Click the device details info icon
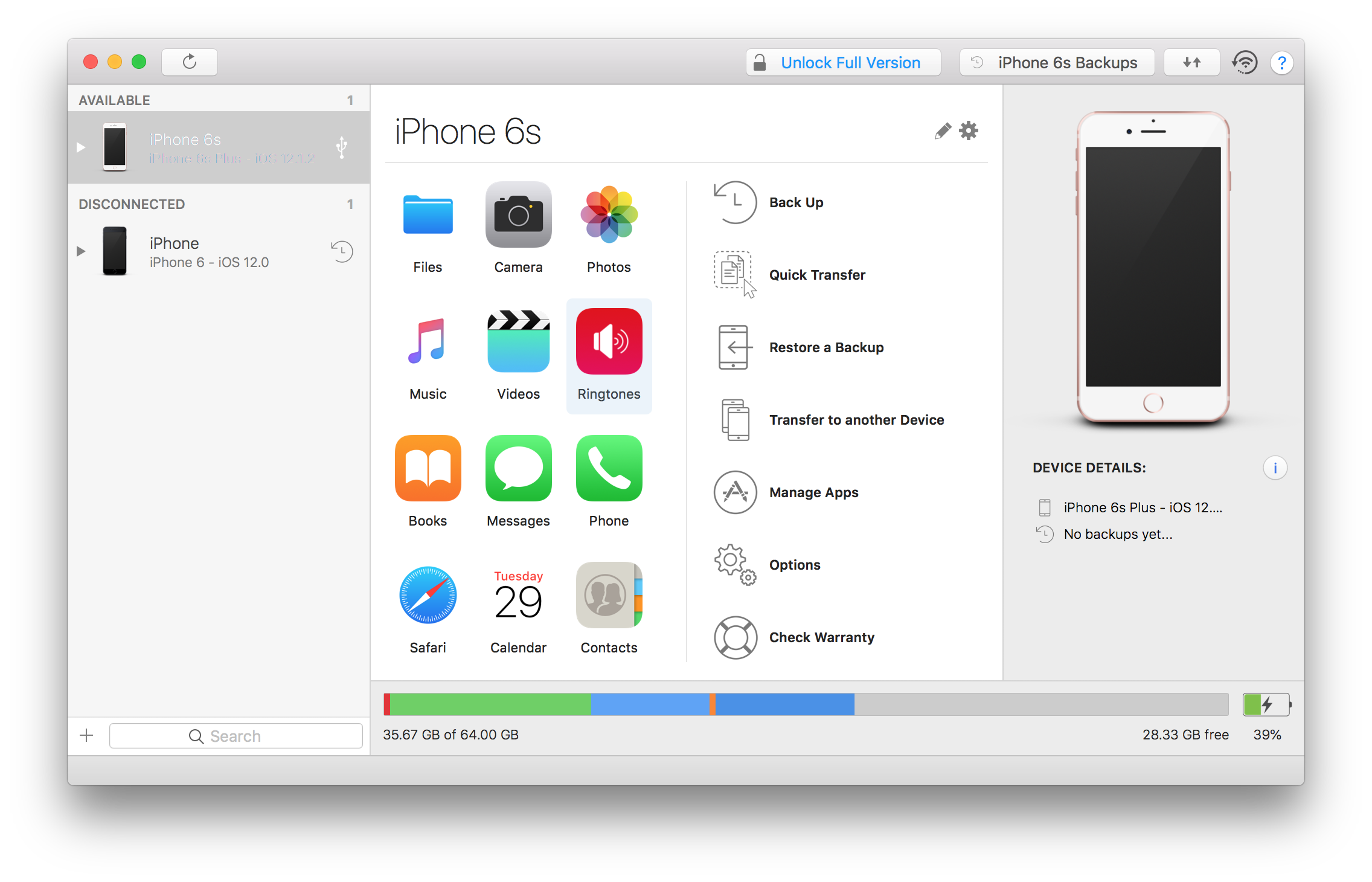The height and width of the screenshot is (882, 1372). (1275, 468)
